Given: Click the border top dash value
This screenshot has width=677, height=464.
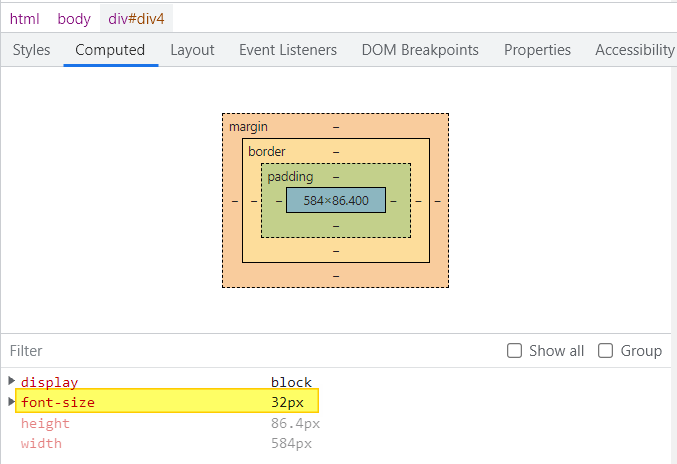Looking at the screenshot, I should click(336, 152).
